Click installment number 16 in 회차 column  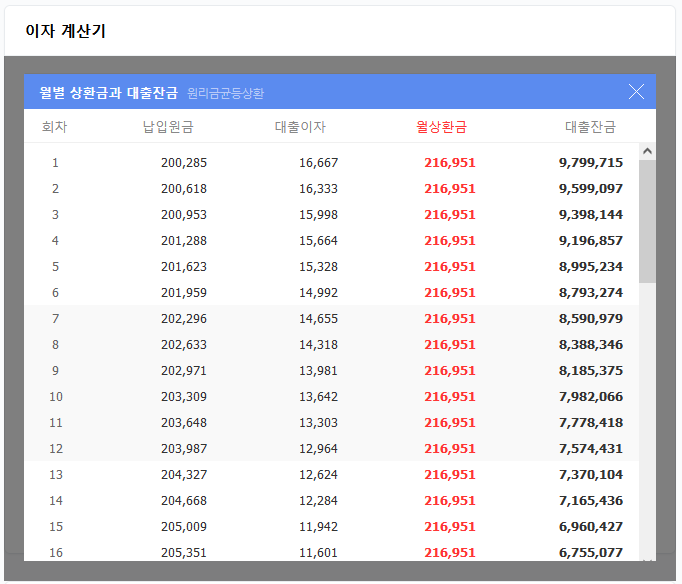coord(56,553)
